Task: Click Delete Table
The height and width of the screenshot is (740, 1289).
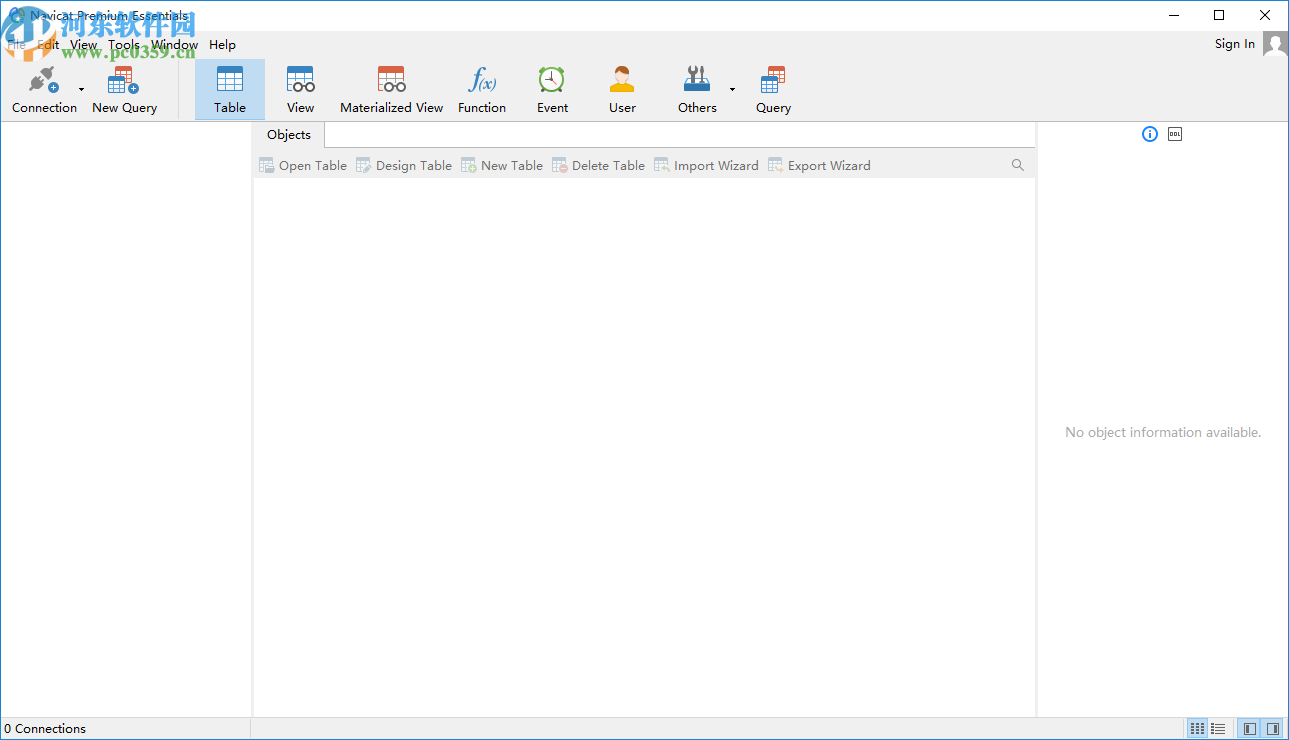Action: [x=599, y=166]
